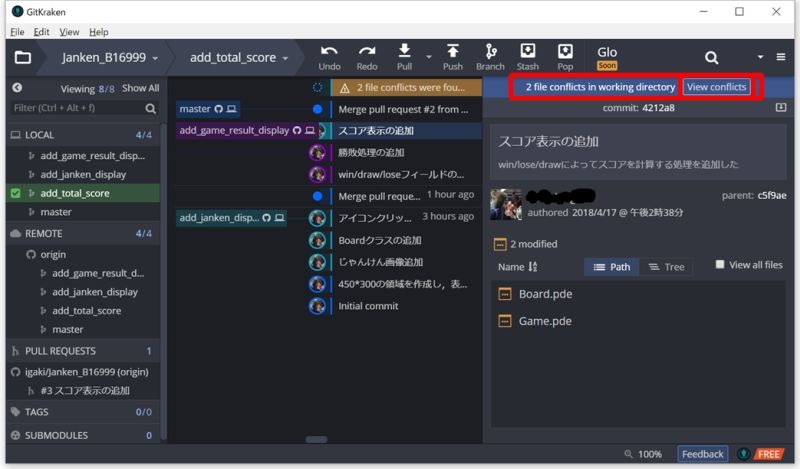Image resolution: width=800 pixels, height=469 pixels.
Task: Open the File menu
Action: (x=17, y=32)
